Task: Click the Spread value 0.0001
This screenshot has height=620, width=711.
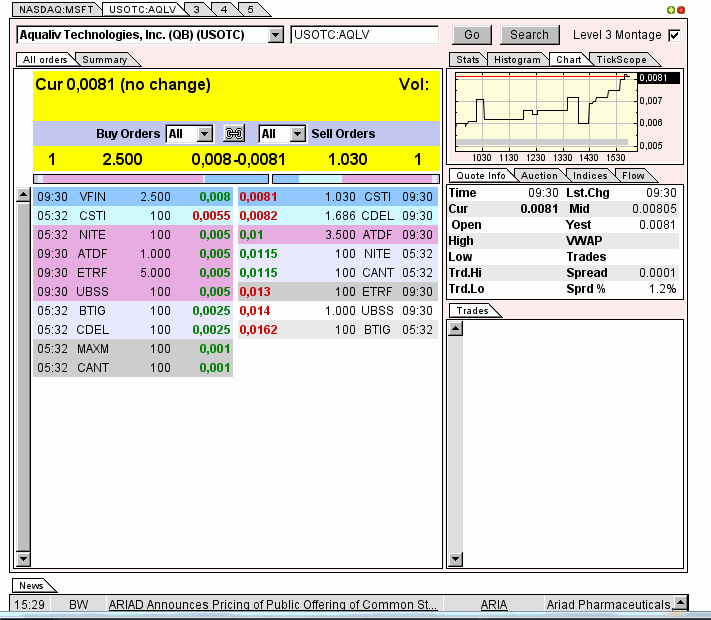Action: tap(657, 273)
